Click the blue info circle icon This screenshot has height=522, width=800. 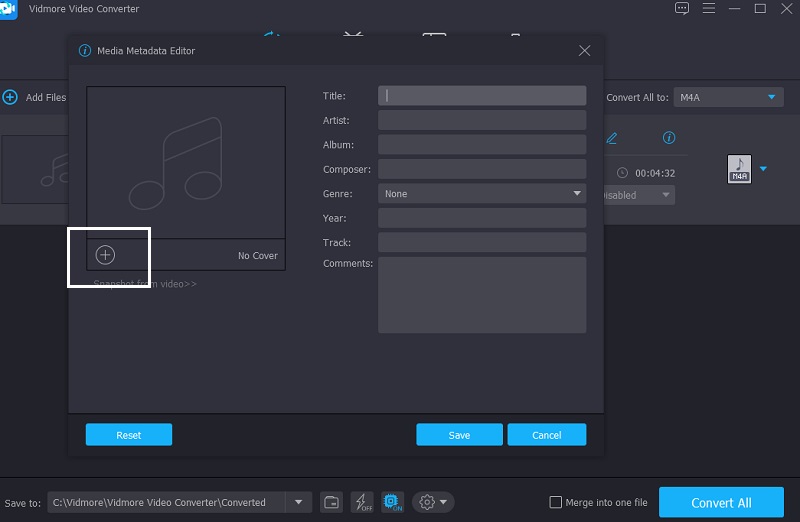(x=669, y=138)
